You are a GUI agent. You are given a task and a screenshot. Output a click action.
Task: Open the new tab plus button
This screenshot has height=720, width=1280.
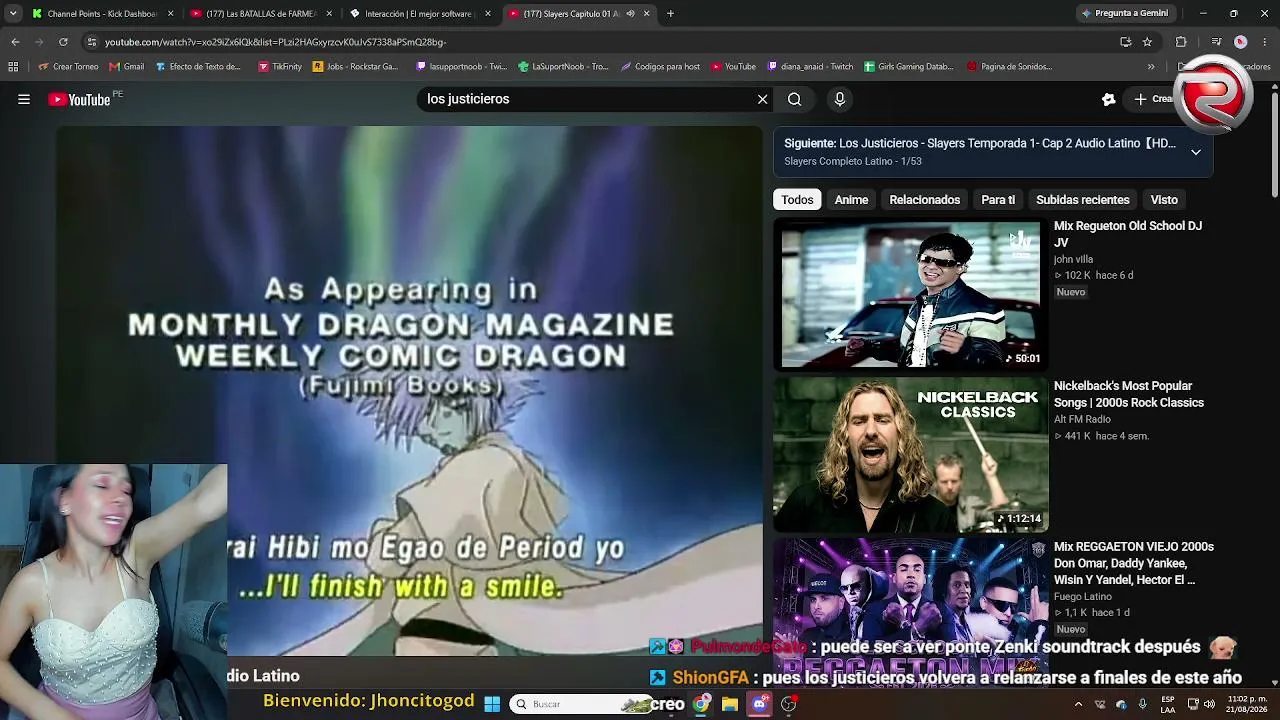(x=670, y=14)
